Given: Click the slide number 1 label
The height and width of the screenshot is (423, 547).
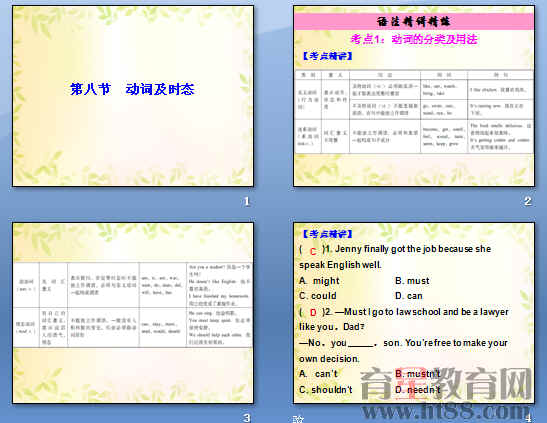Looking at the screenshot, I should (x=247, y=201).
